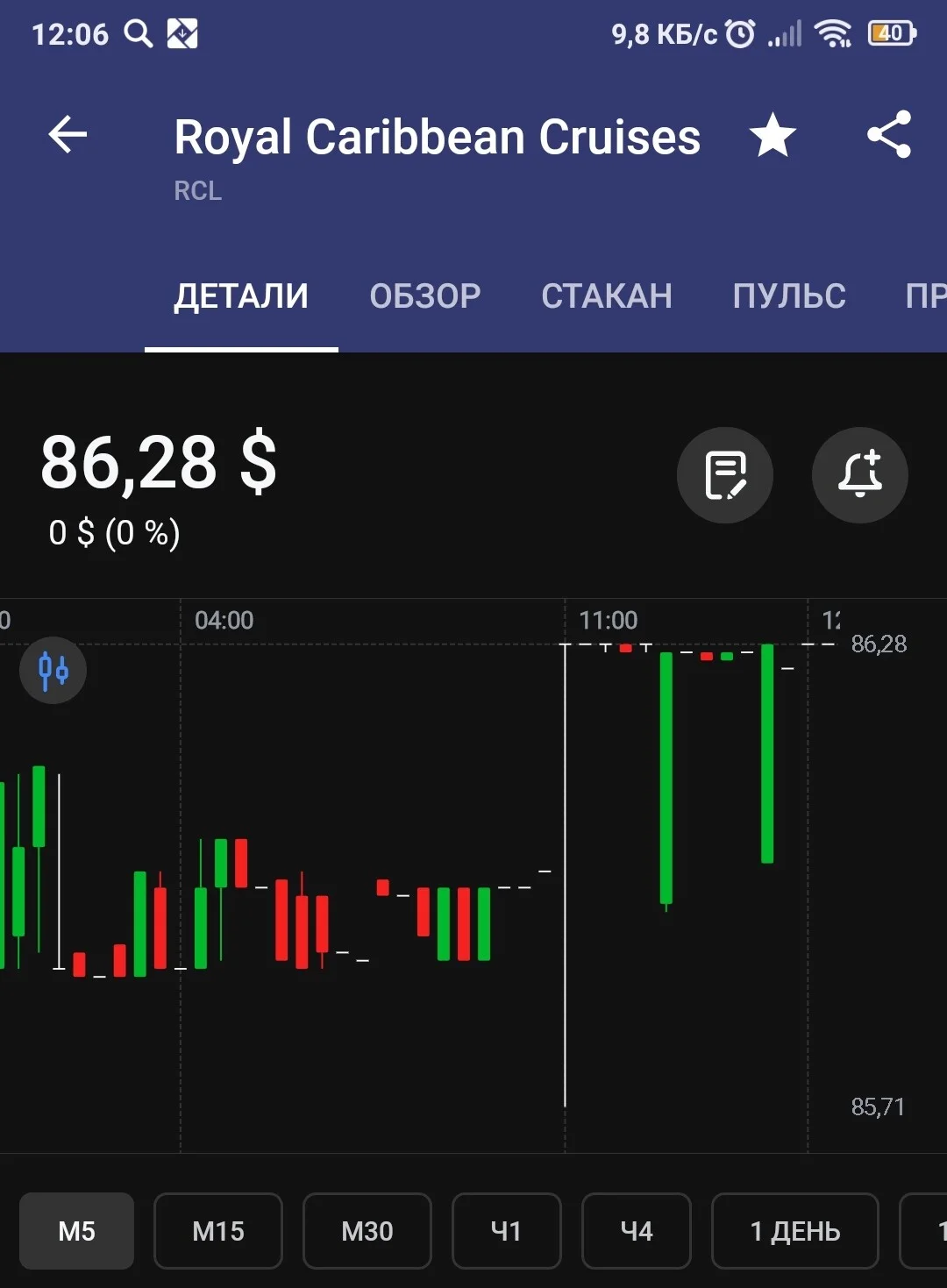947x1288 pixels.
Task: Switch chart type with candlestick icon
Action: 53,671
